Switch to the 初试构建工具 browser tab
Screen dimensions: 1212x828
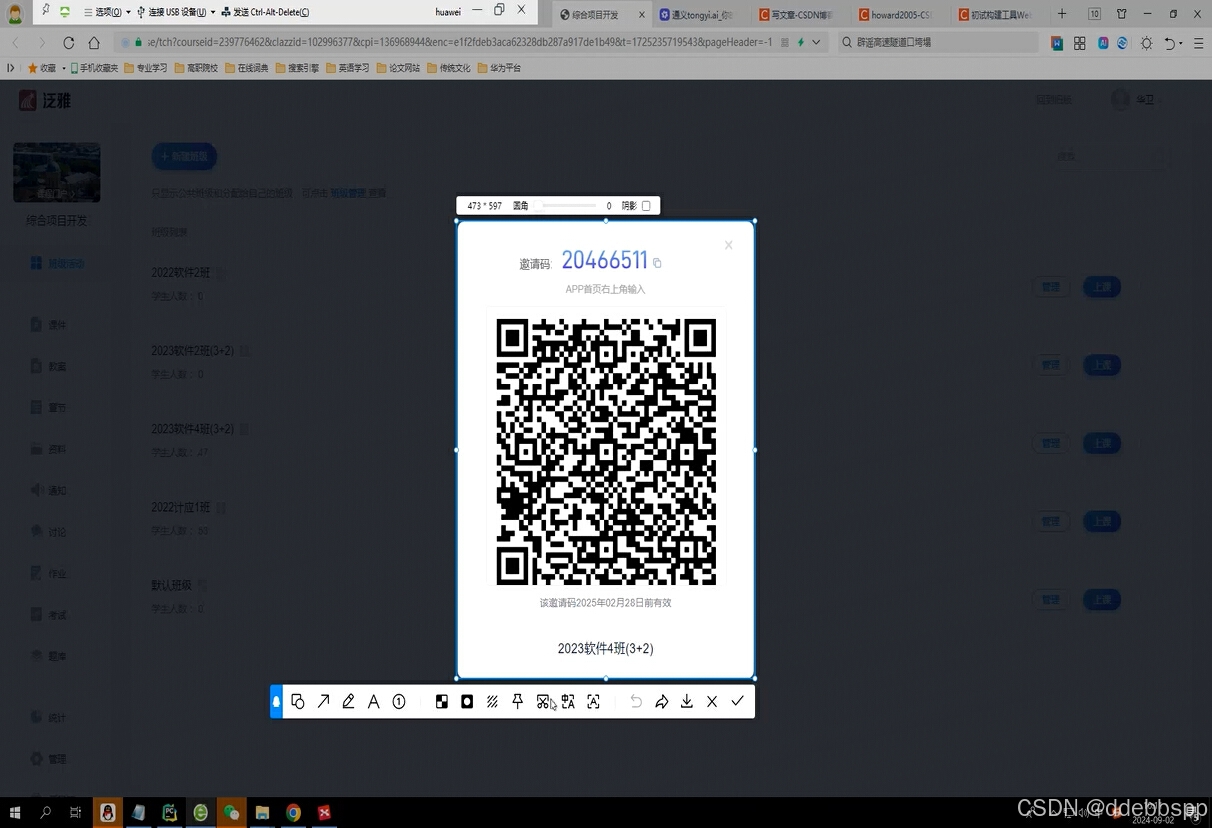point(998,14)
